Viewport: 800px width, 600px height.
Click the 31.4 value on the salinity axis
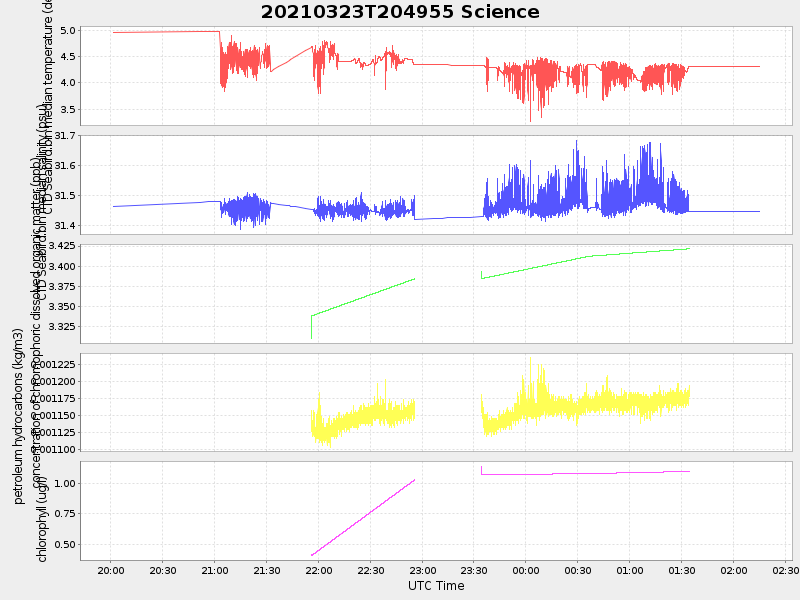click(65, 226)
